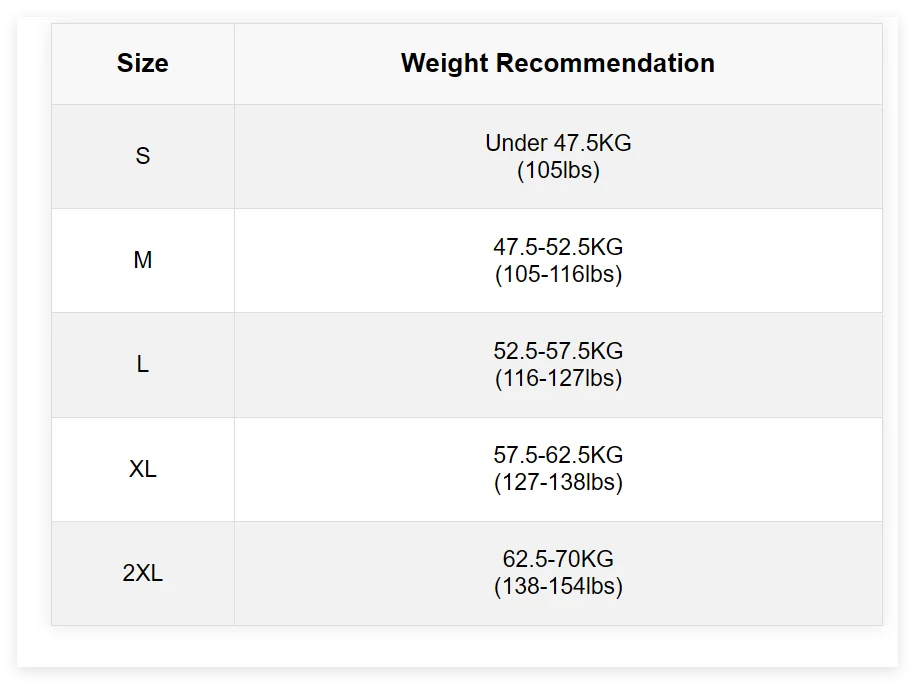Click 47.5KG right after the word Under
Image resolution: width=915 pixels, height=684 pixels.
pyautogui.click(x=593, y=143)
